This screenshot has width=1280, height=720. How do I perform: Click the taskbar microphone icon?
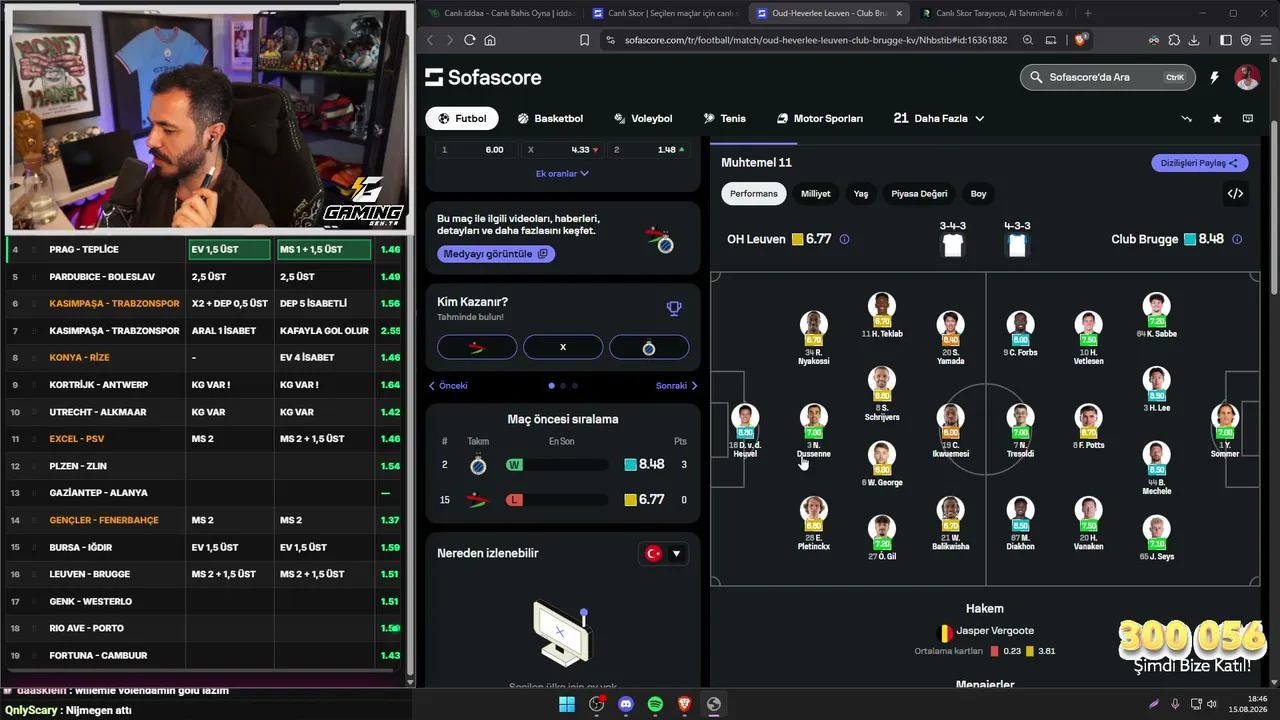pyautogui.click(x=1175, y=704)
